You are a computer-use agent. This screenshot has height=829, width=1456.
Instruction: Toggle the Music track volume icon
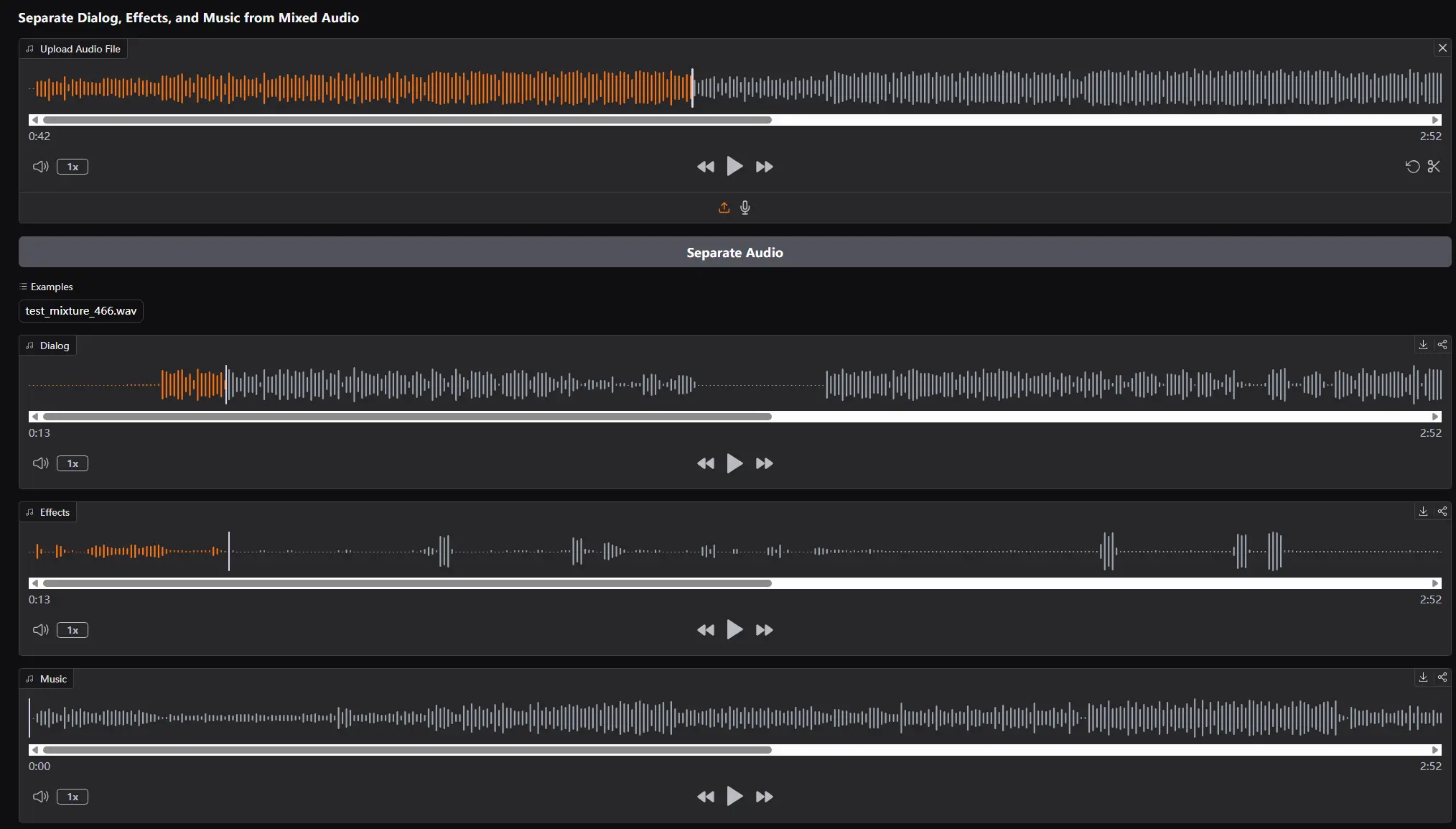tap(41, 797)
